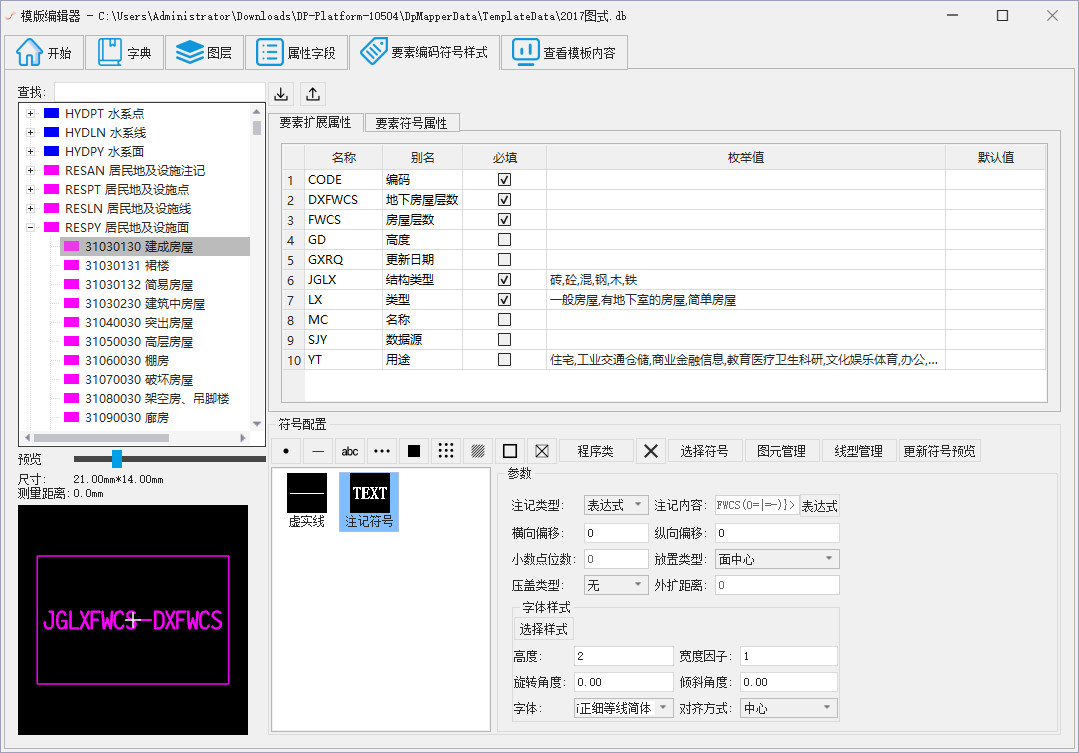Select the hatch line fill icon
The height and width of the screenshot is (753, 1079).
[x=478, y=451]
